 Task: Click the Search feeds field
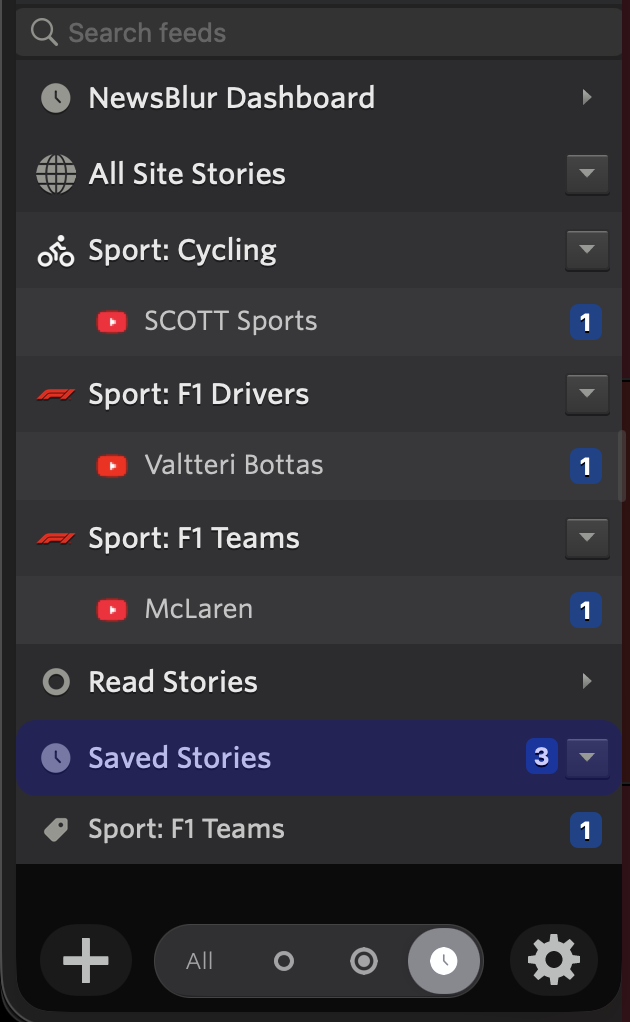(320, 33)
